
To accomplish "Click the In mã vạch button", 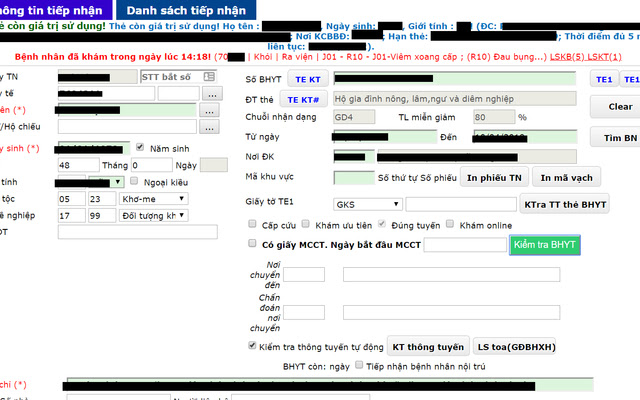I will point(566,178).
